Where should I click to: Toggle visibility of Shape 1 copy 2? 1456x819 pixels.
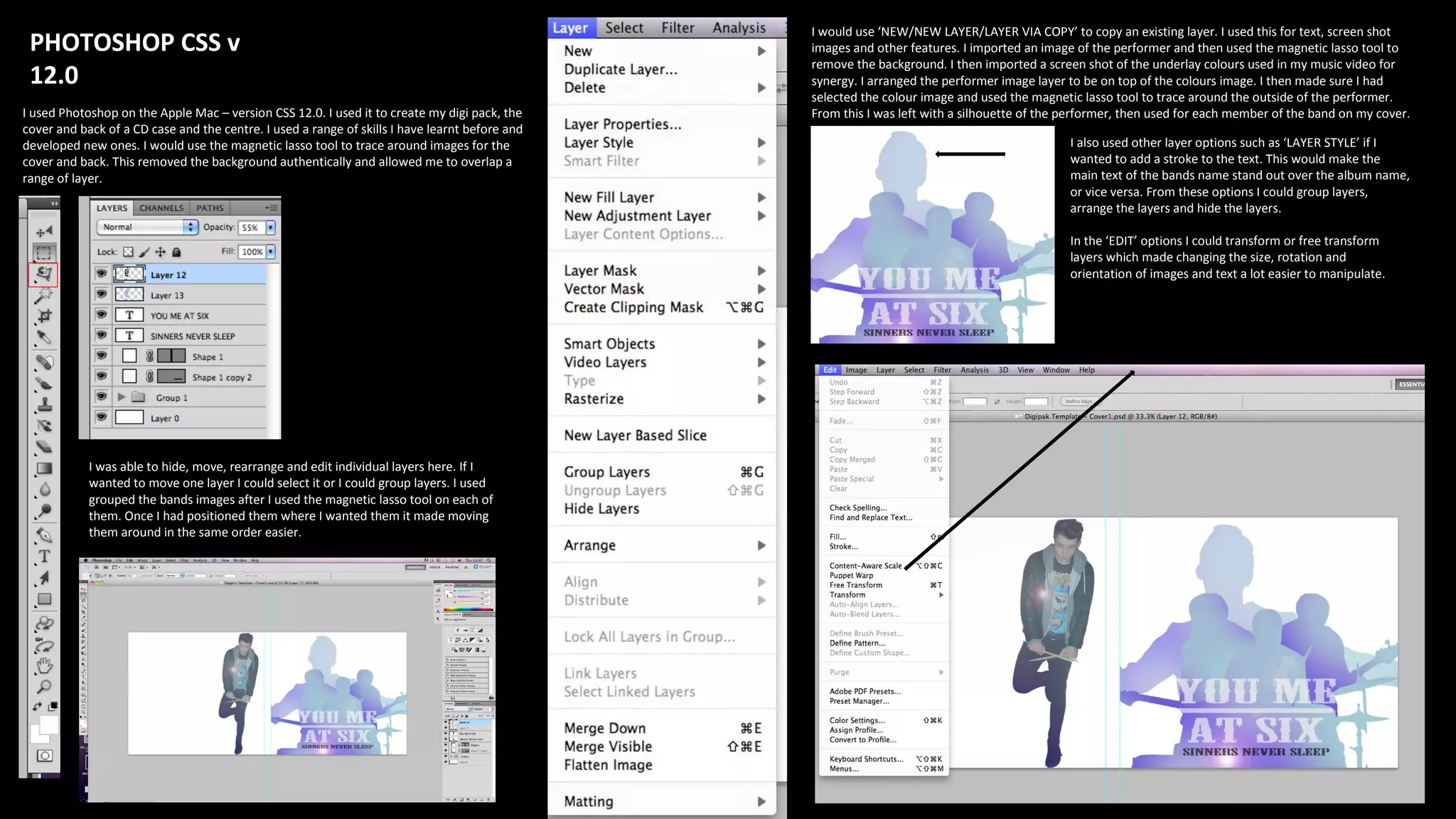click(x=102, y=376)
